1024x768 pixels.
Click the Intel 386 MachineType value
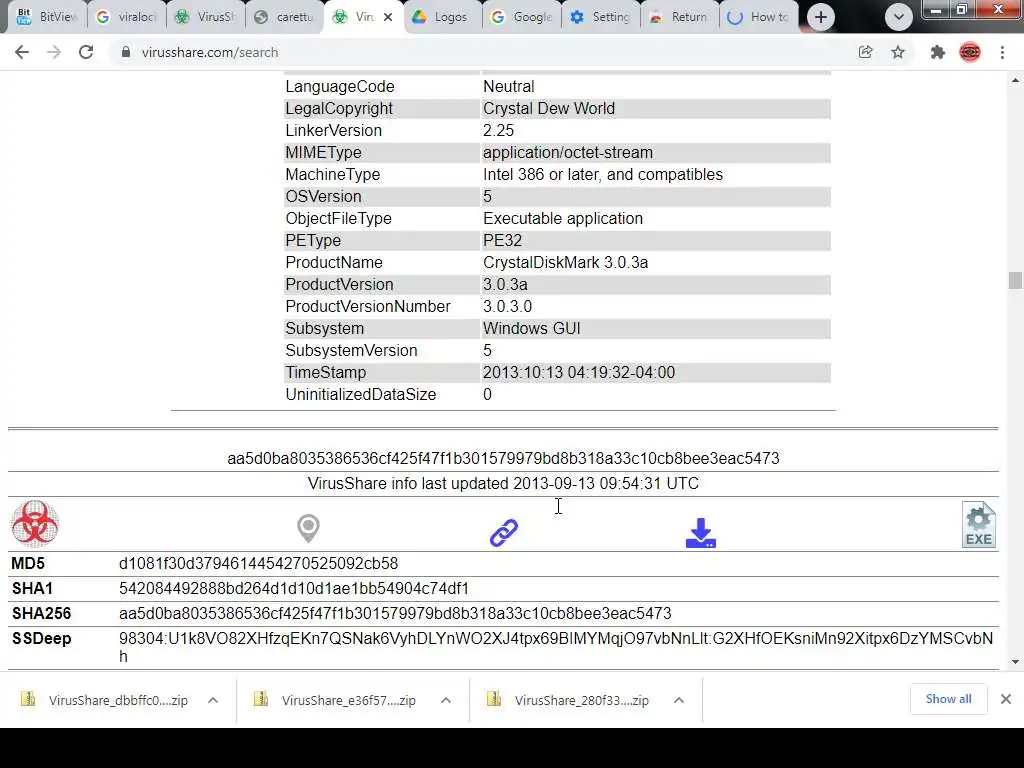(x=603, y=174)
